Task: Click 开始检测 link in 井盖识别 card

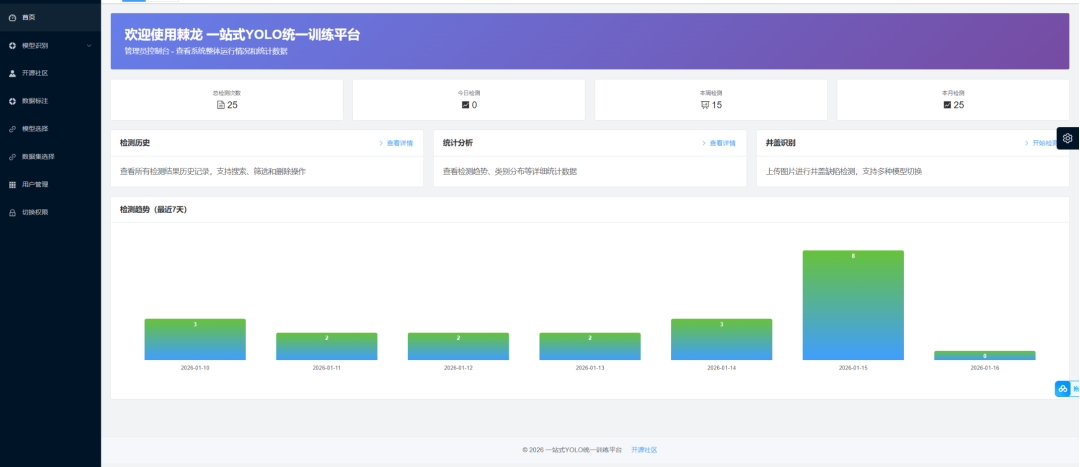Action: click(x=1044, y=143)
